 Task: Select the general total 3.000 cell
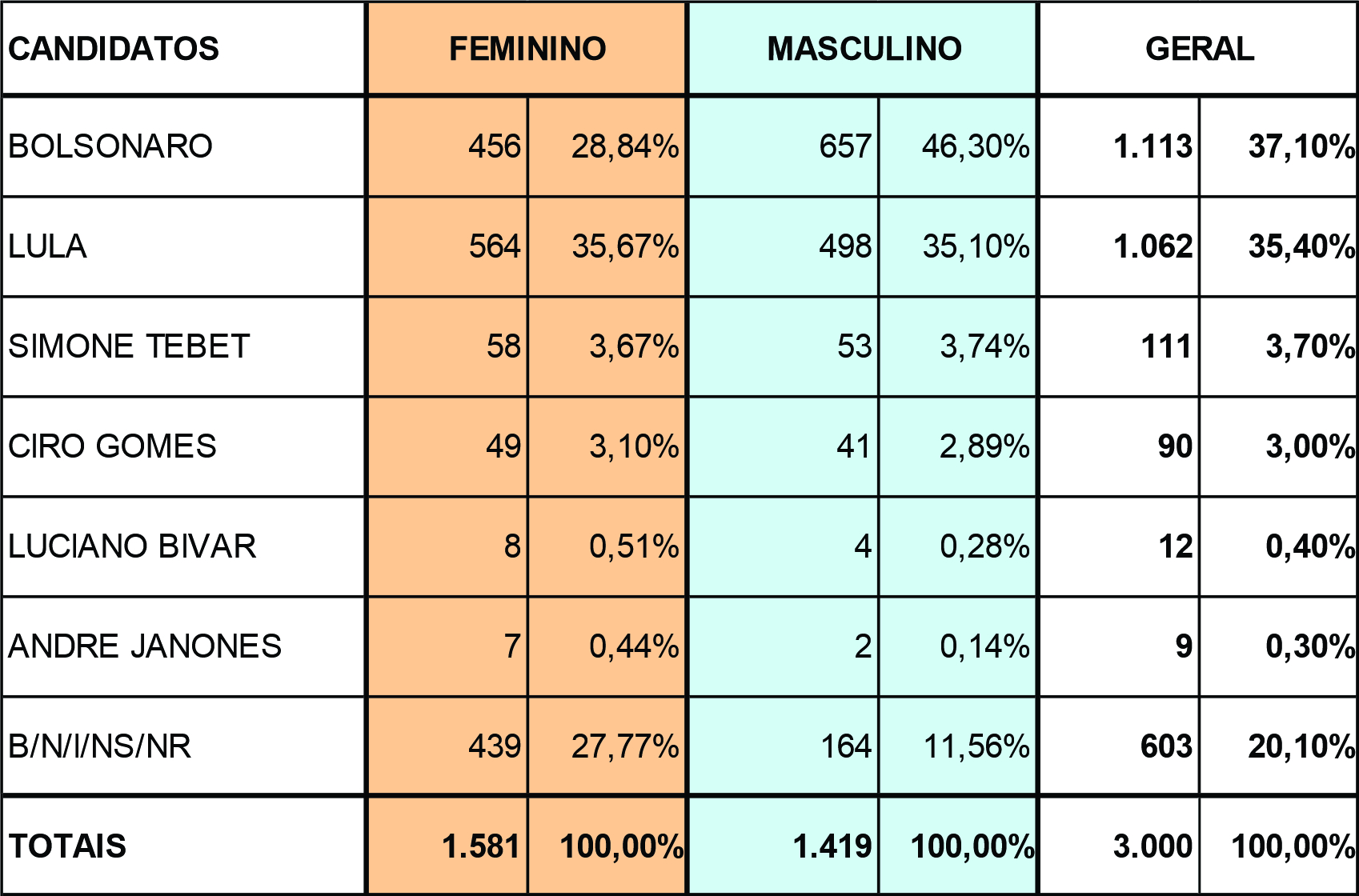coord(1119,846)
